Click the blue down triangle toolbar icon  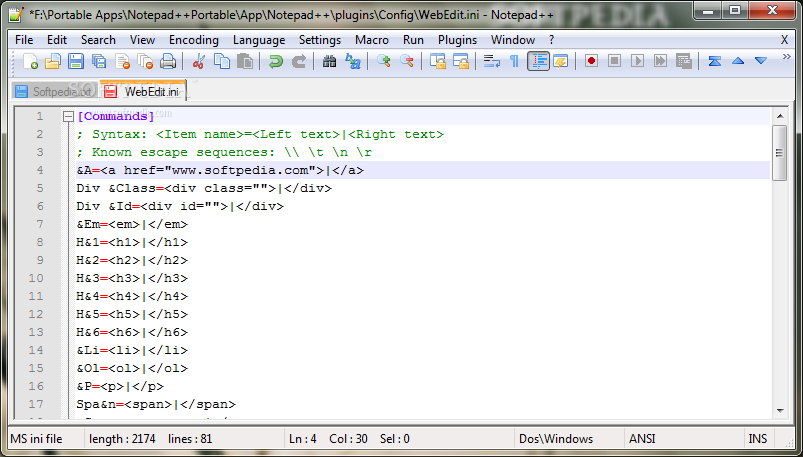[761, 61]
